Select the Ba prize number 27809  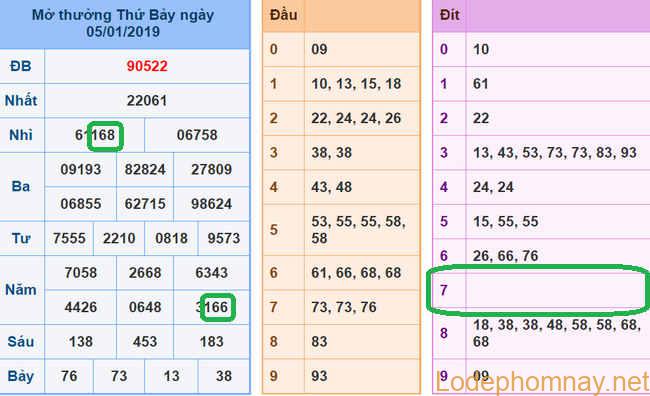coord(211,170)
